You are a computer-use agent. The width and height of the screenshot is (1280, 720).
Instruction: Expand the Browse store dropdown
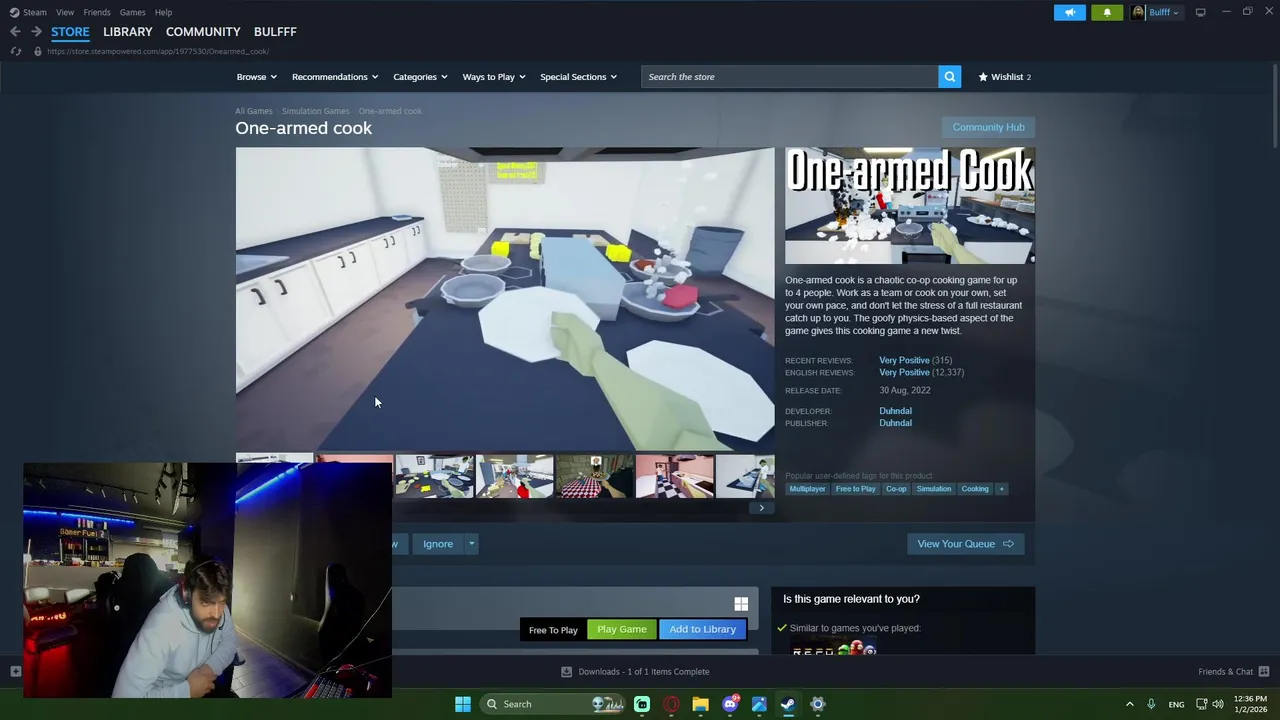coord(257,77)
